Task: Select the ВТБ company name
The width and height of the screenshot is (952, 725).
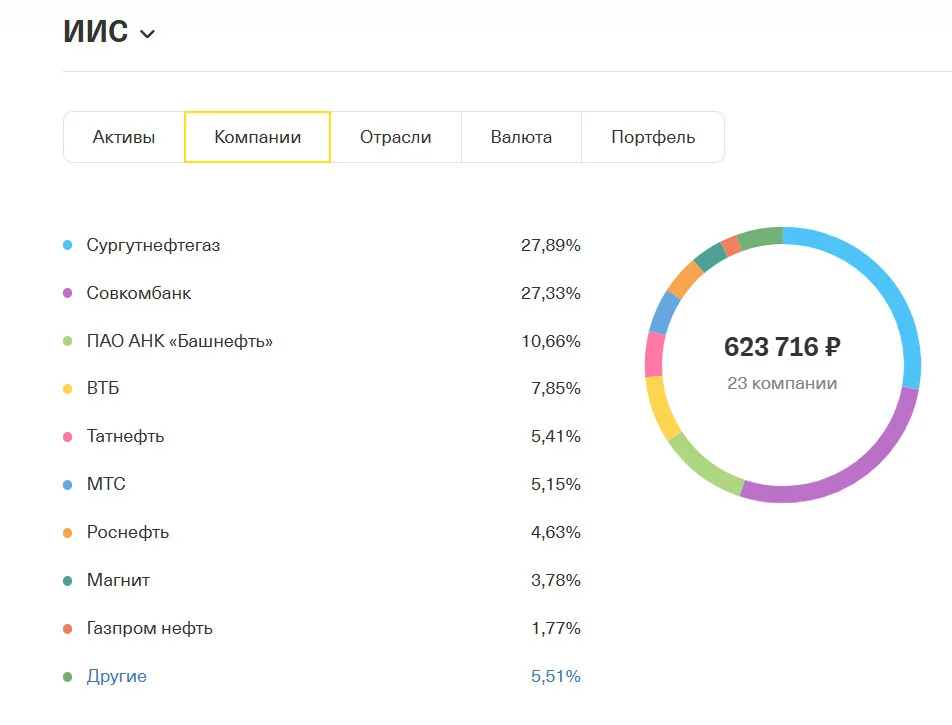Action: [x=103, y=388]
